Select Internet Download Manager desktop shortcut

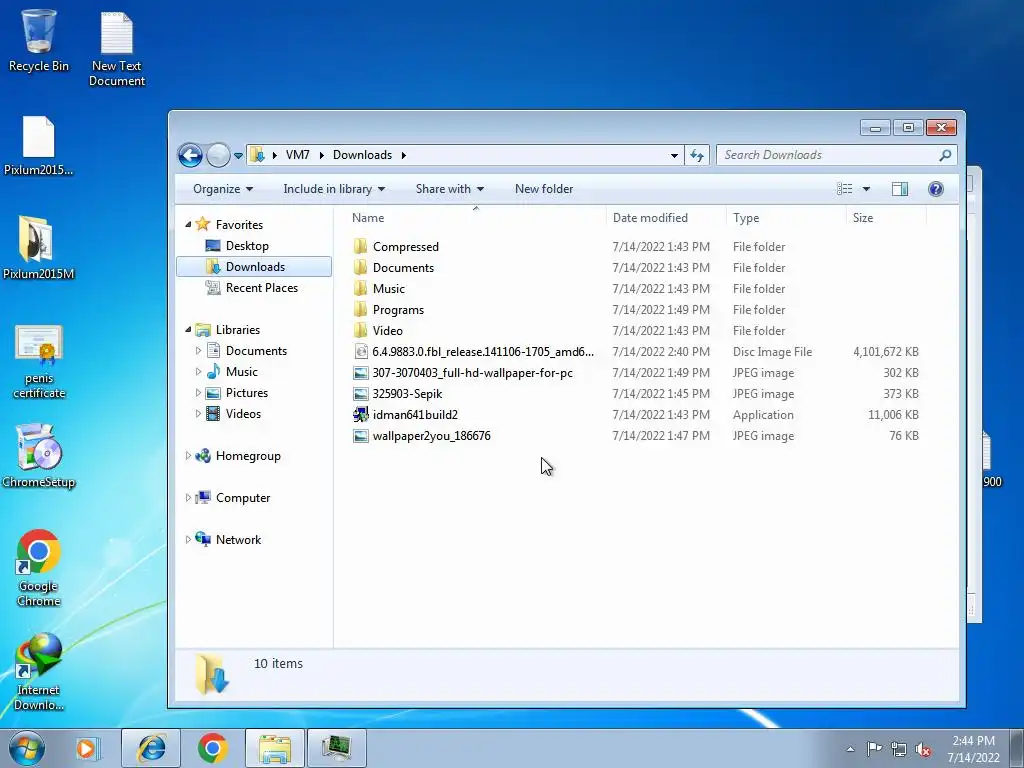click(x=39, y=671)
